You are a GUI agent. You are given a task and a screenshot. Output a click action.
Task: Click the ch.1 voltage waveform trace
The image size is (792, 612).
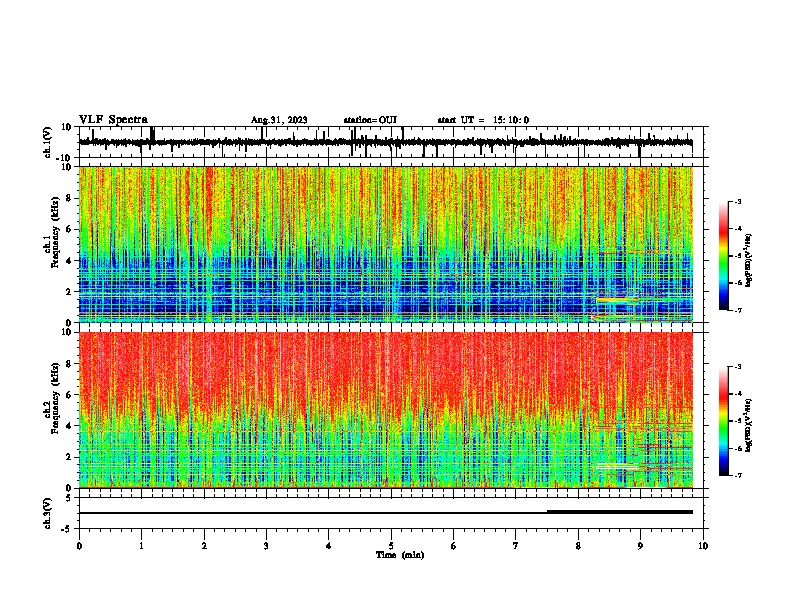(385, 142)
